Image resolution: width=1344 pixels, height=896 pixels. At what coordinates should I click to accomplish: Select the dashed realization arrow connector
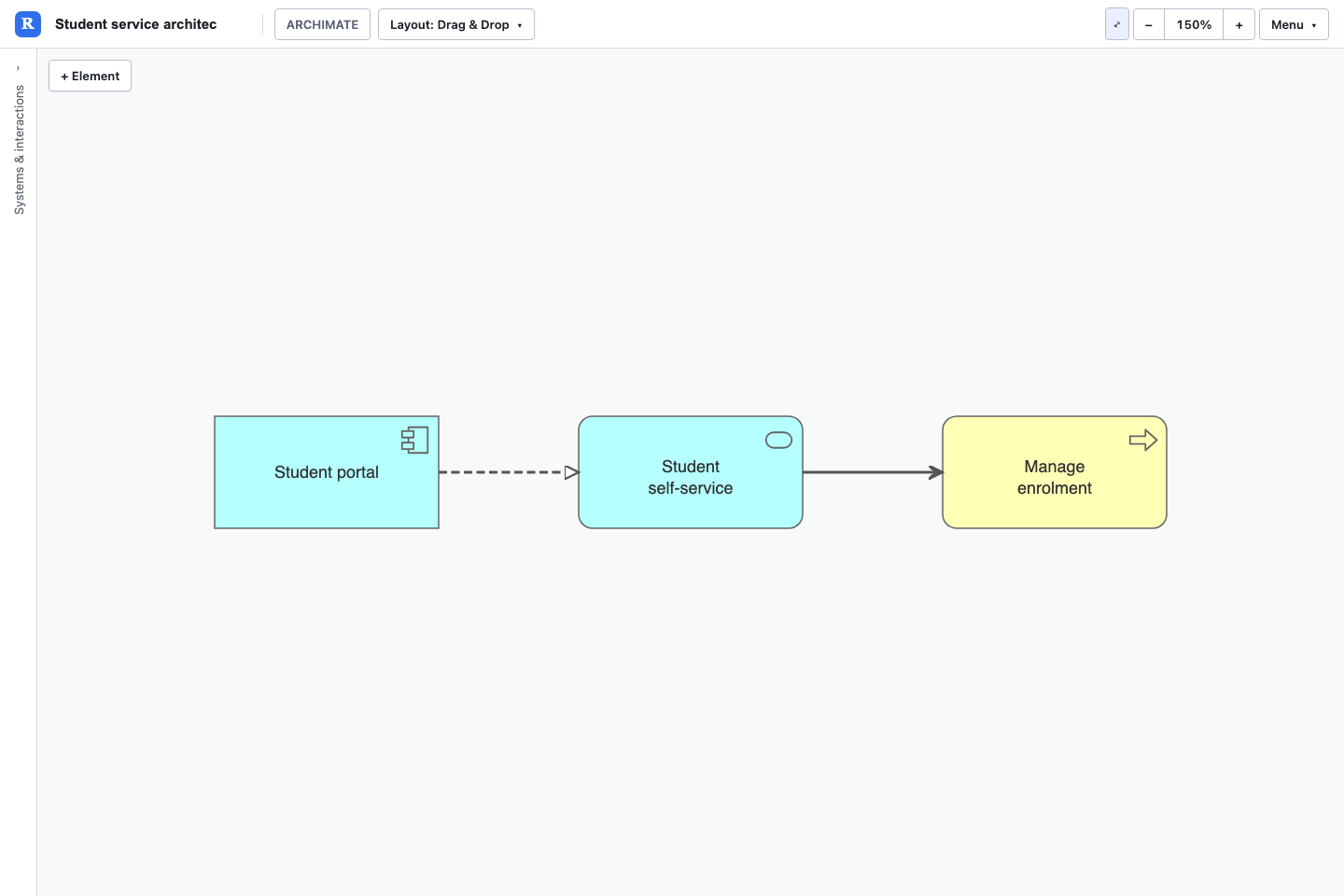click(x=509, y=472)
